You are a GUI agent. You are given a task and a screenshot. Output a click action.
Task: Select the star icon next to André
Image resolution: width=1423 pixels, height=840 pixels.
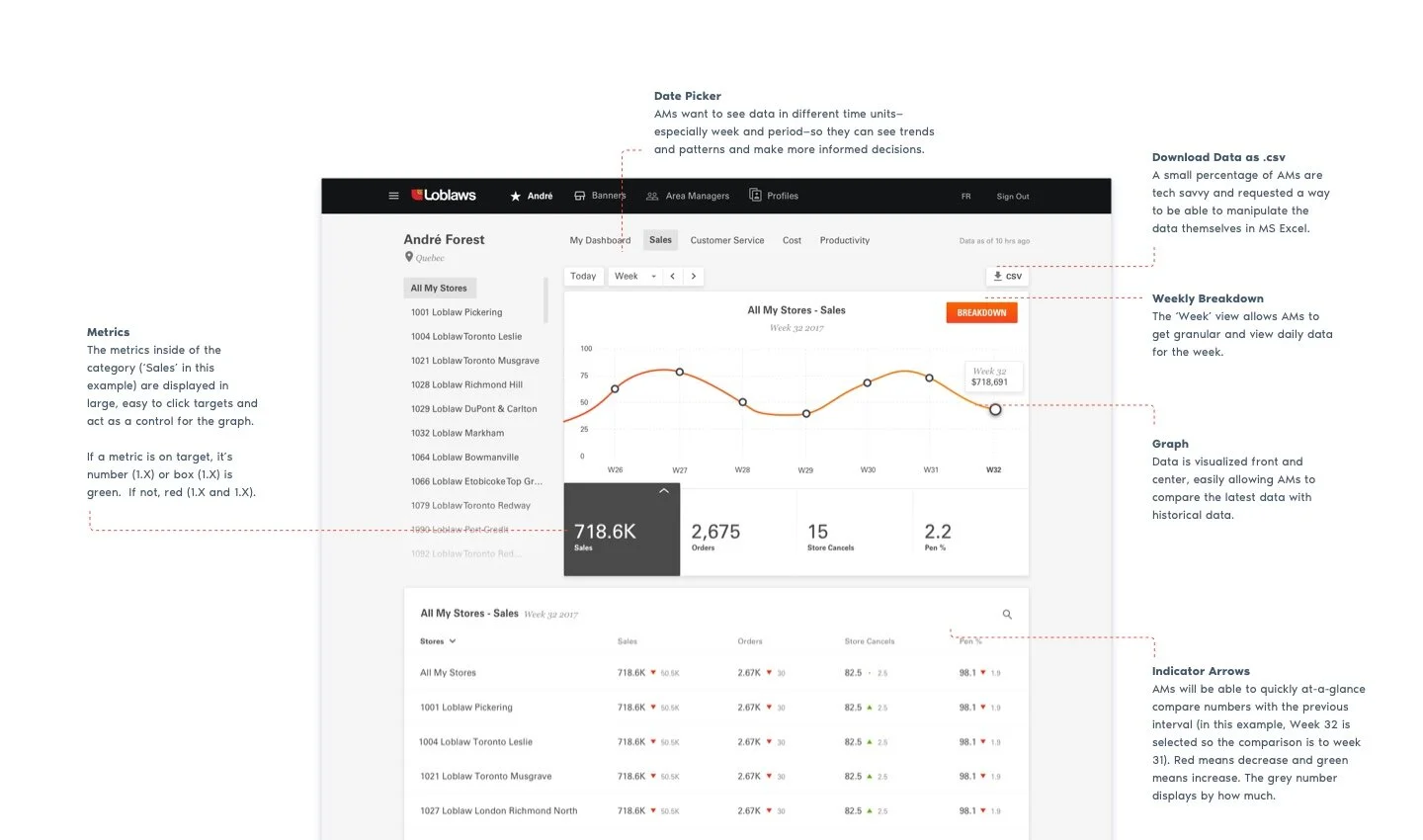(x=515, y=196)
